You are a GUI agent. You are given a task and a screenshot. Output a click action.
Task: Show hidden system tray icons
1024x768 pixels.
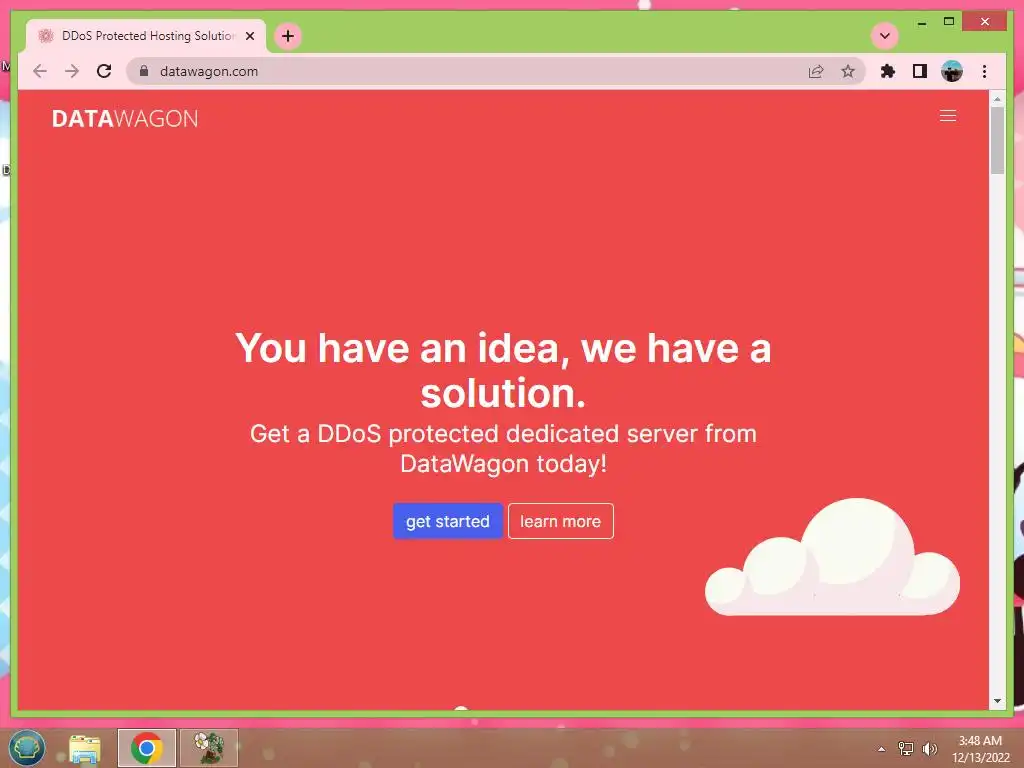coord(882,749)
